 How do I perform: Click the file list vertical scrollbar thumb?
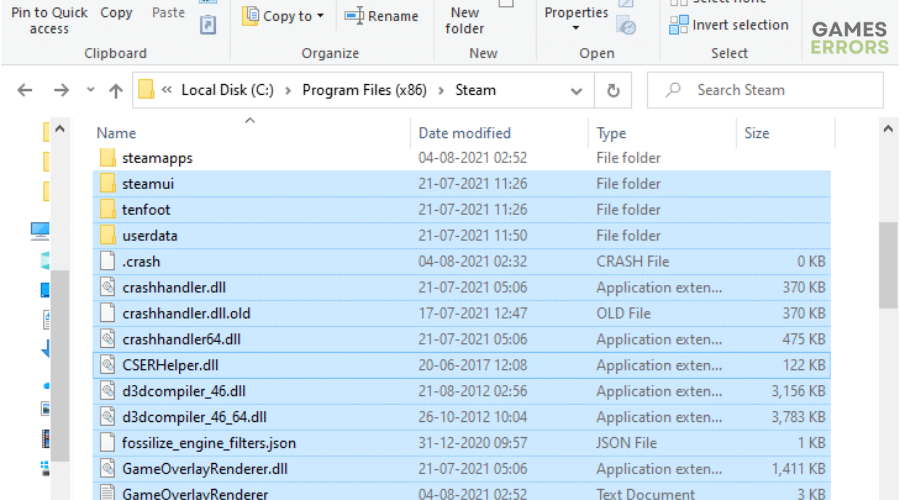tap(888, 265)
